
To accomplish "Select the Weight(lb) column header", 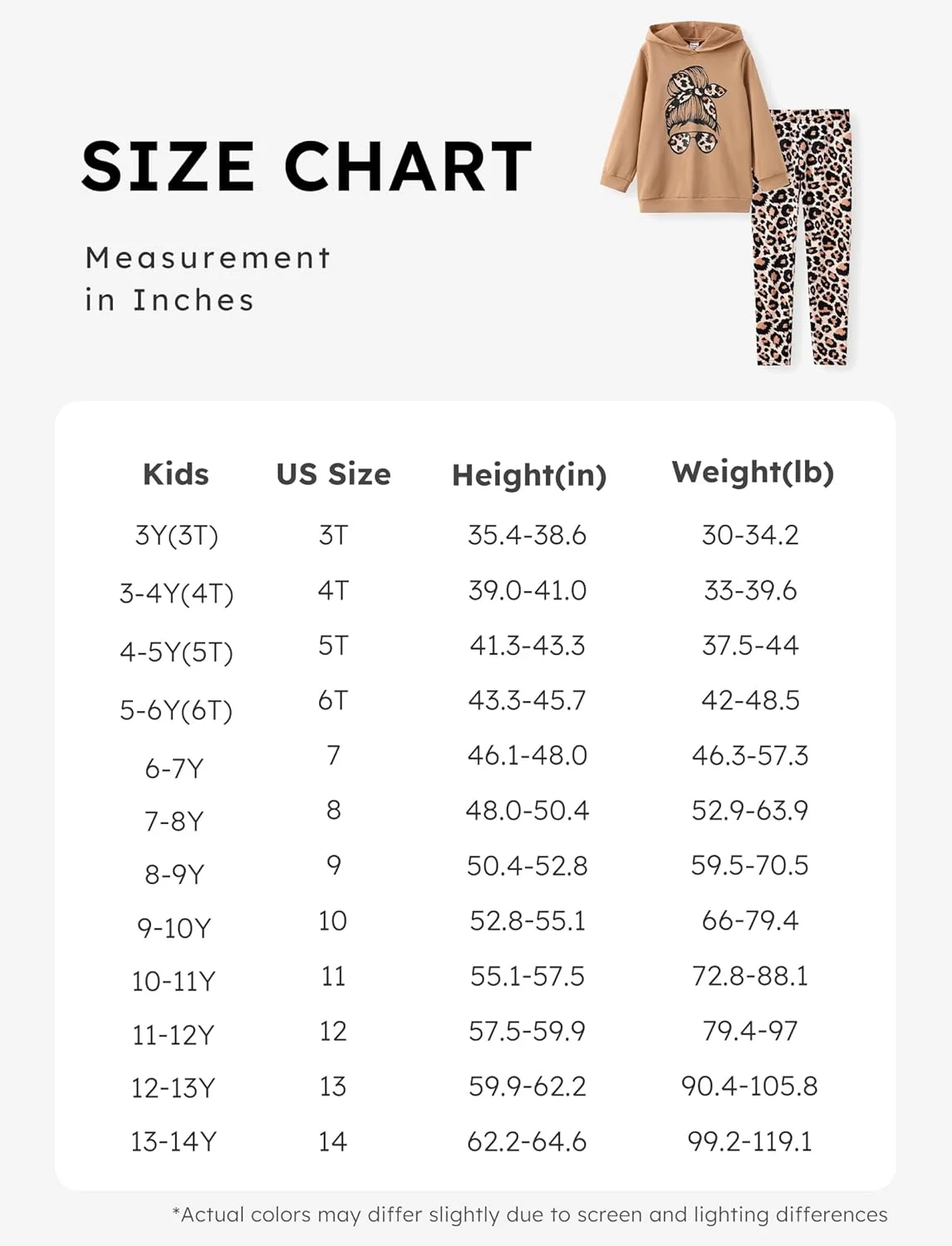I will tap(752, 473).
